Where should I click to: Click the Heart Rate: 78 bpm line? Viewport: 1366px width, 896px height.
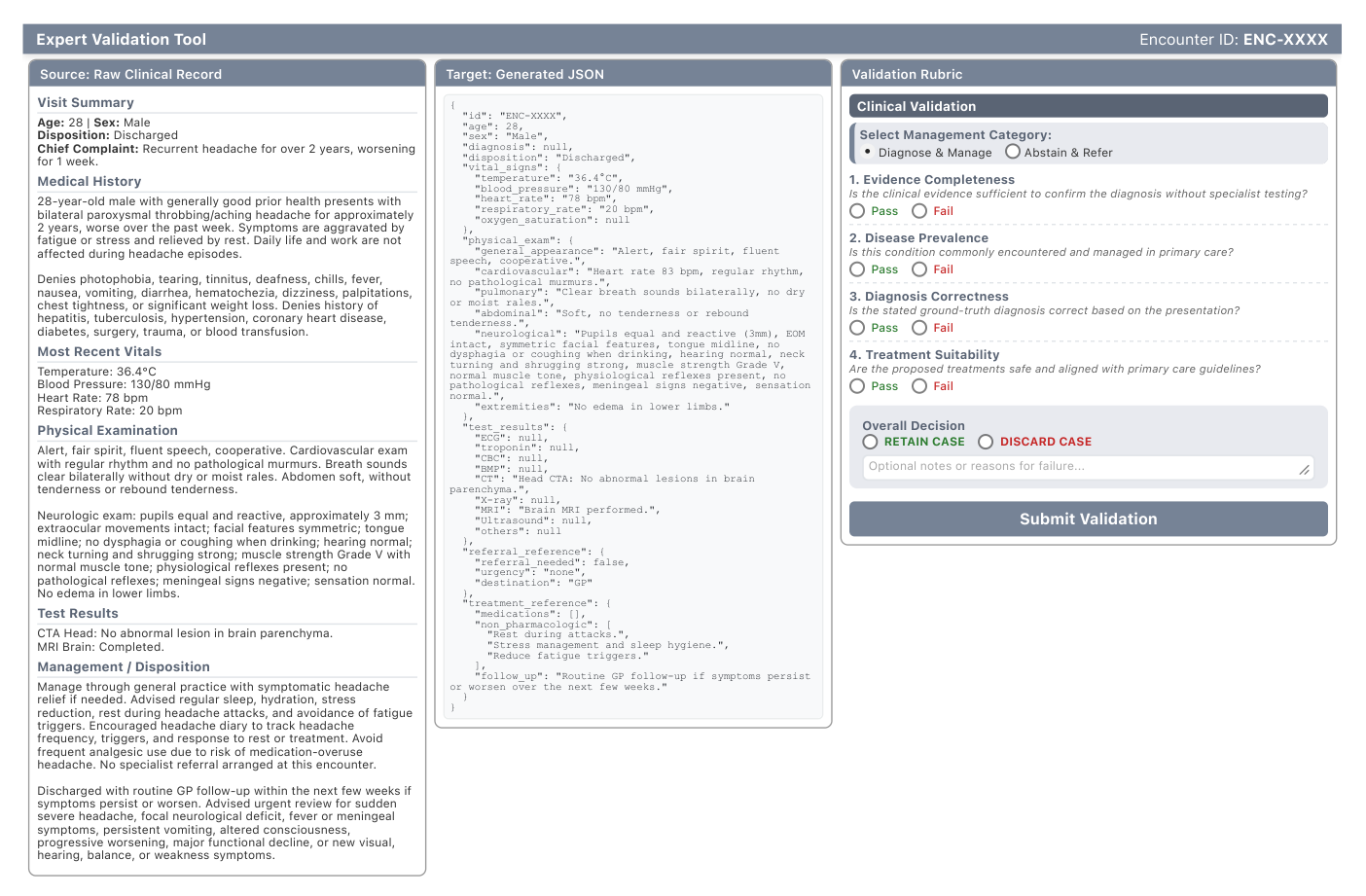pyautogui.click(x=92, y=398)
